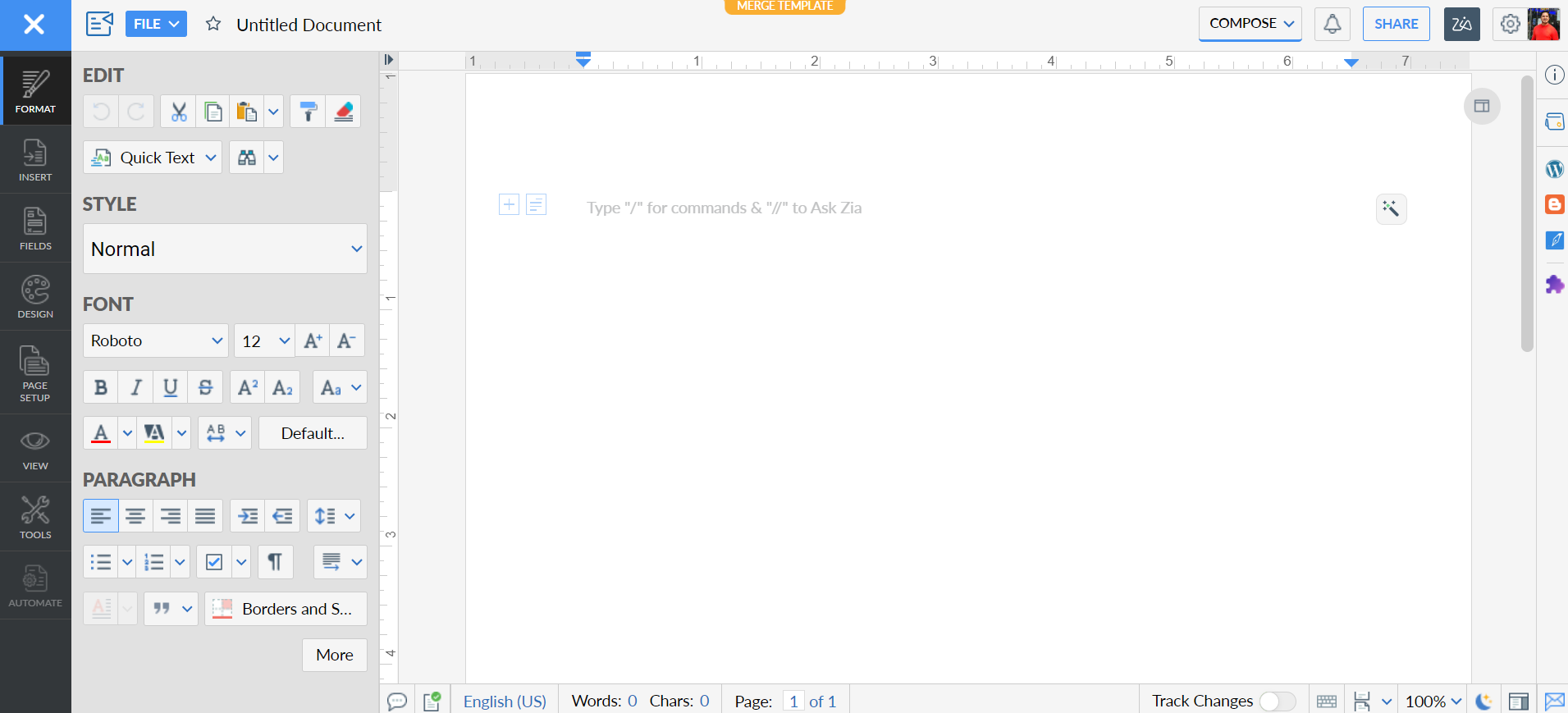Click the yellow text highlight color button
This screenshot has width=1568, height=713.
[154, 433]
